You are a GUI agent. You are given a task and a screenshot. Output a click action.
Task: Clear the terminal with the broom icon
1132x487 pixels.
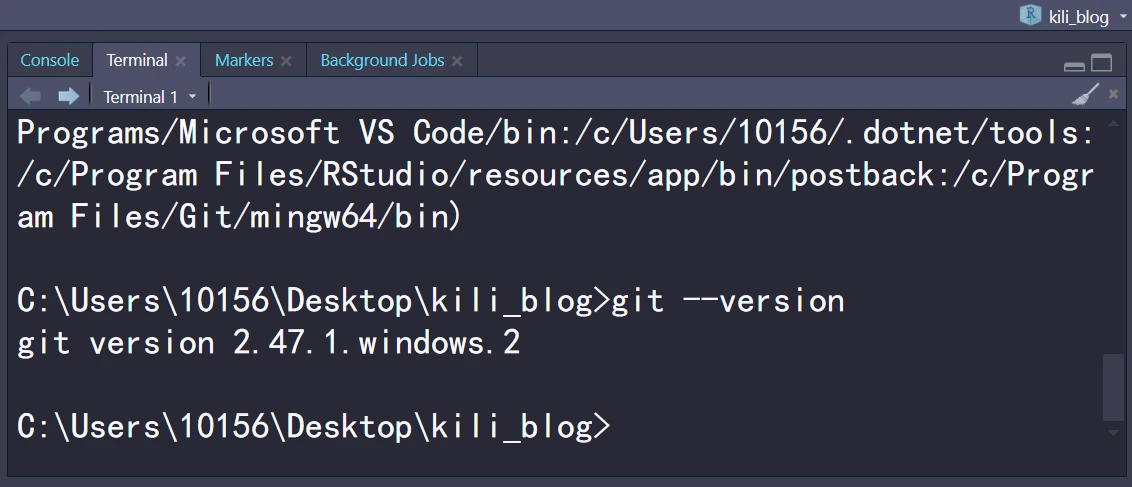[x=1085, y=95]
